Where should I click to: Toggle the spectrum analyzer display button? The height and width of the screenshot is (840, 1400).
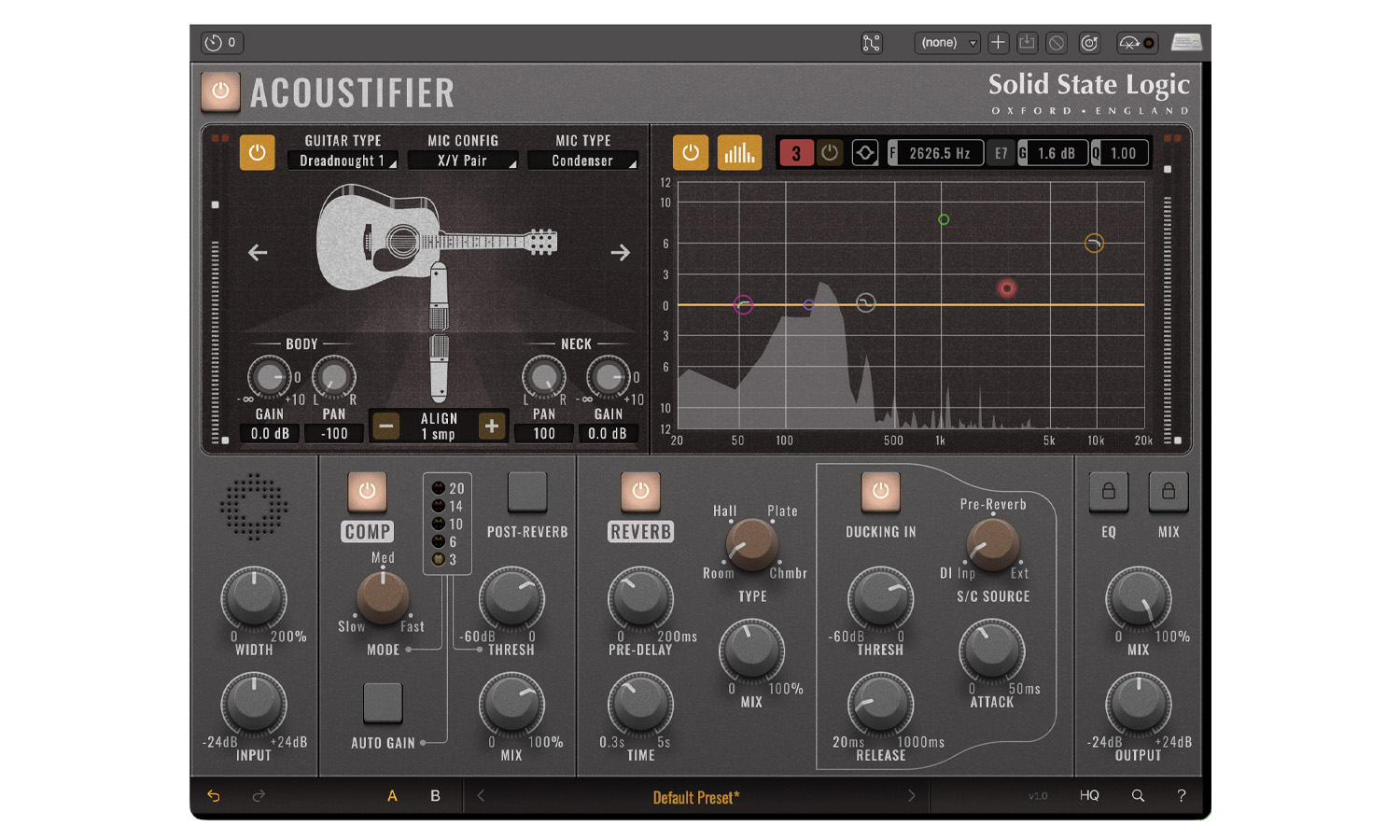tap(739, 153)
